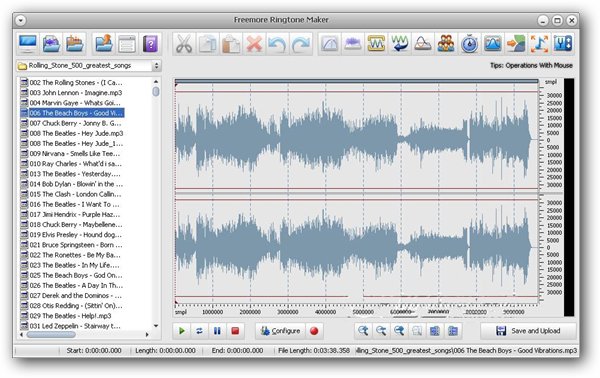
Task: Start recording with the red circle button
Action: click(x=314, y=331)
